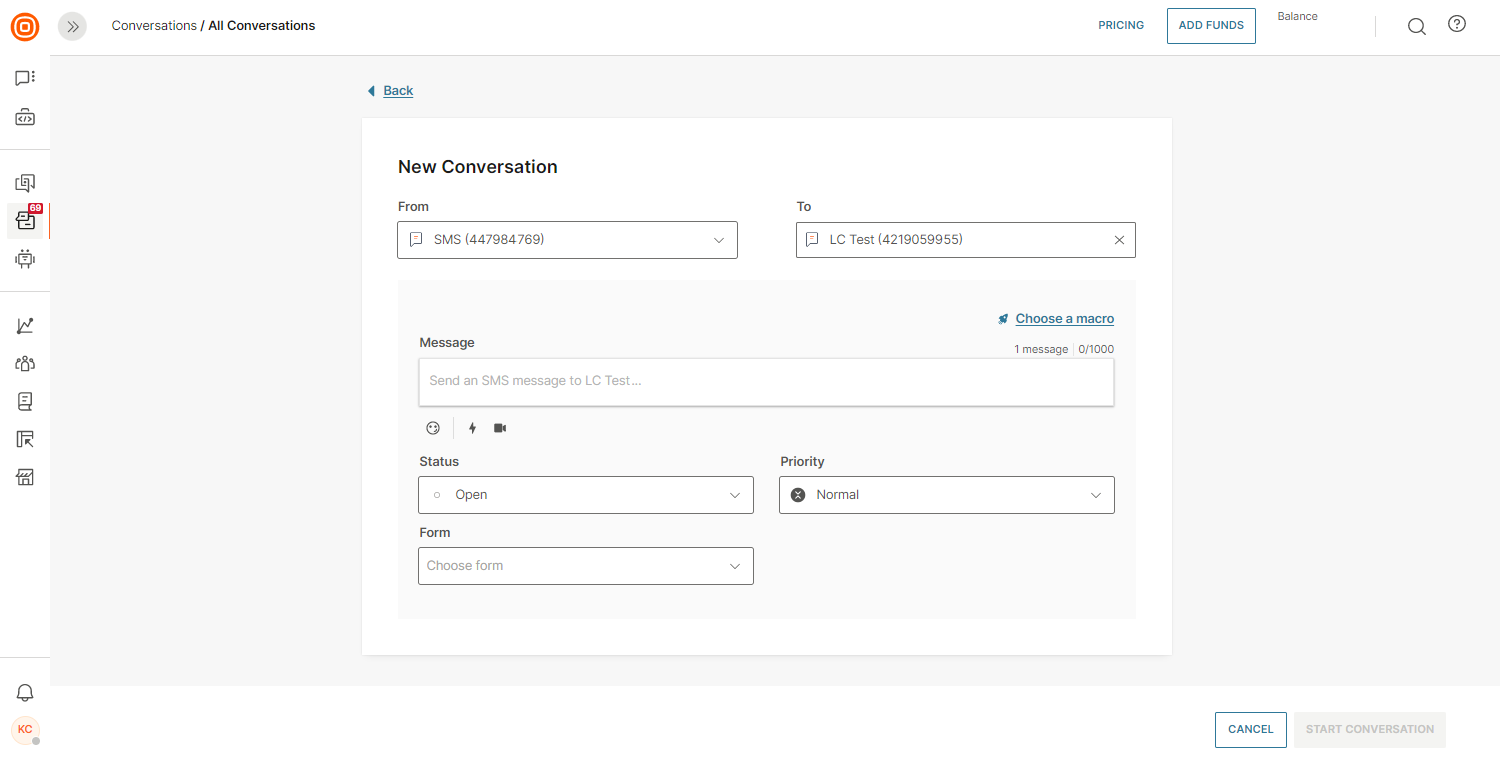1500x766 pixels.
Task: Clear the LC Test recipient with X
Action: (x=1119, y=240)
